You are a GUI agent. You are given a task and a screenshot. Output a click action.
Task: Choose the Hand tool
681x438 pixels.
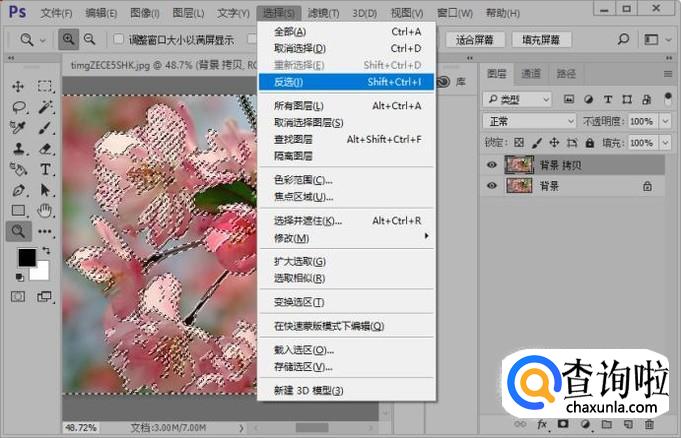pyautogui.click(x=45, y=210)
